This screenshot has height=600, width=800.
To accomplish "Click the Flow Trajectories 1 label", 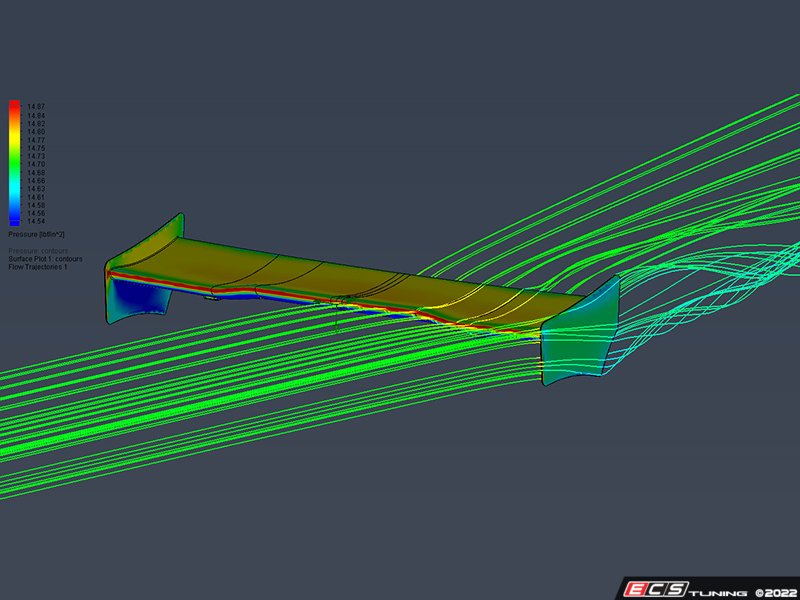I will point(38,267).
